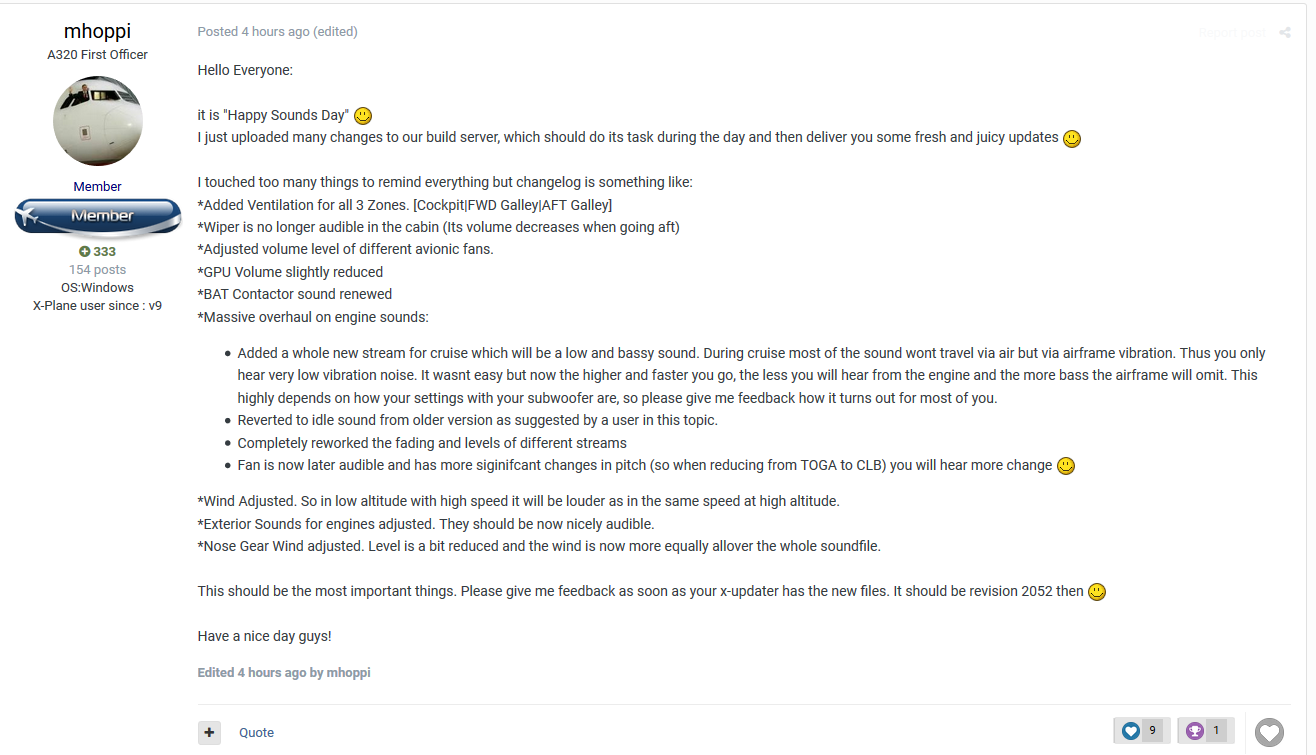Open mhoppi's profile from username heading
Image resolution: width=1316 pixels, height=755 pixels.
point(97,31)
